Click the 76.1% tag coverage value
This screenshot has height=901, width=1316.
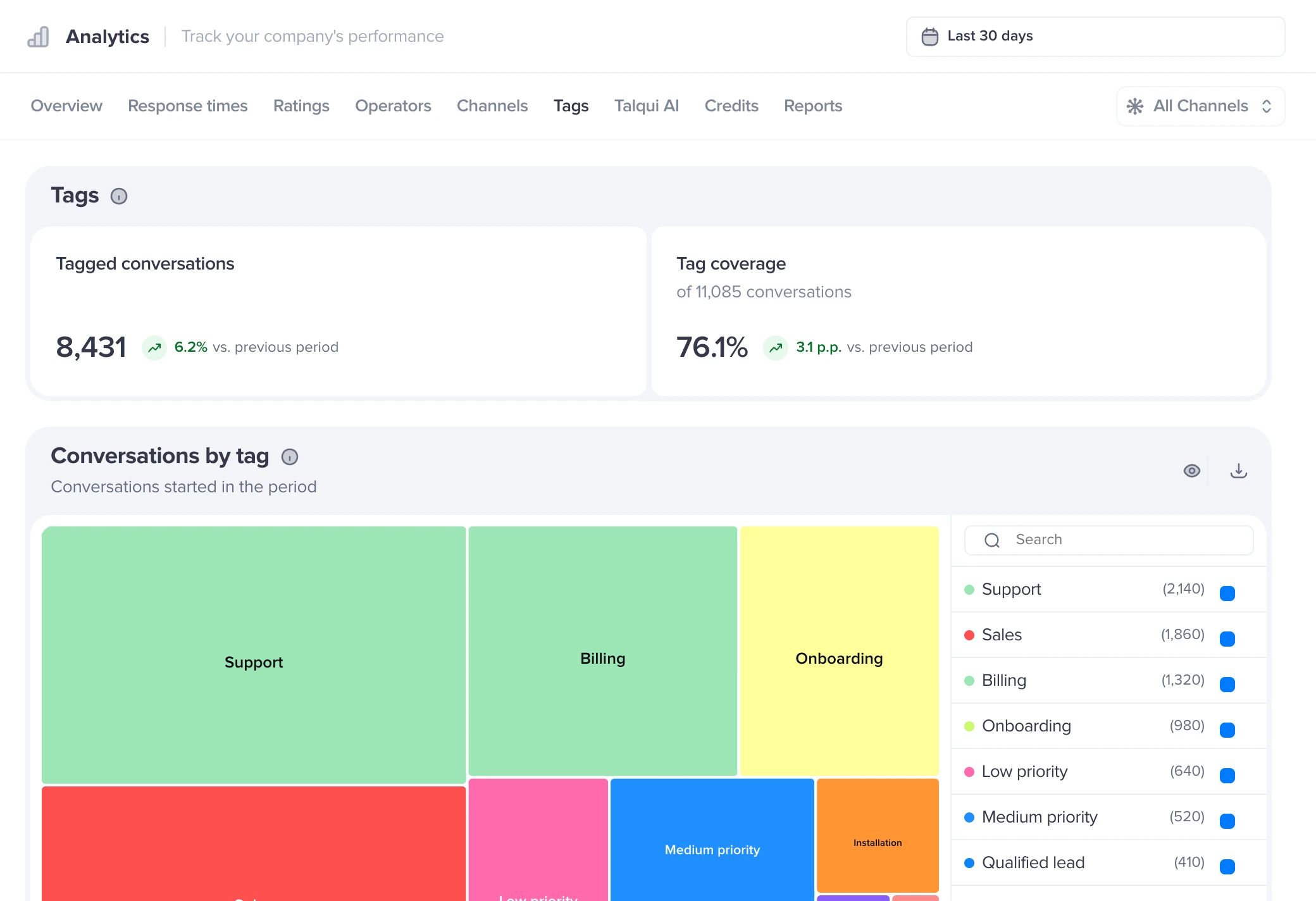tap(712, 347)
